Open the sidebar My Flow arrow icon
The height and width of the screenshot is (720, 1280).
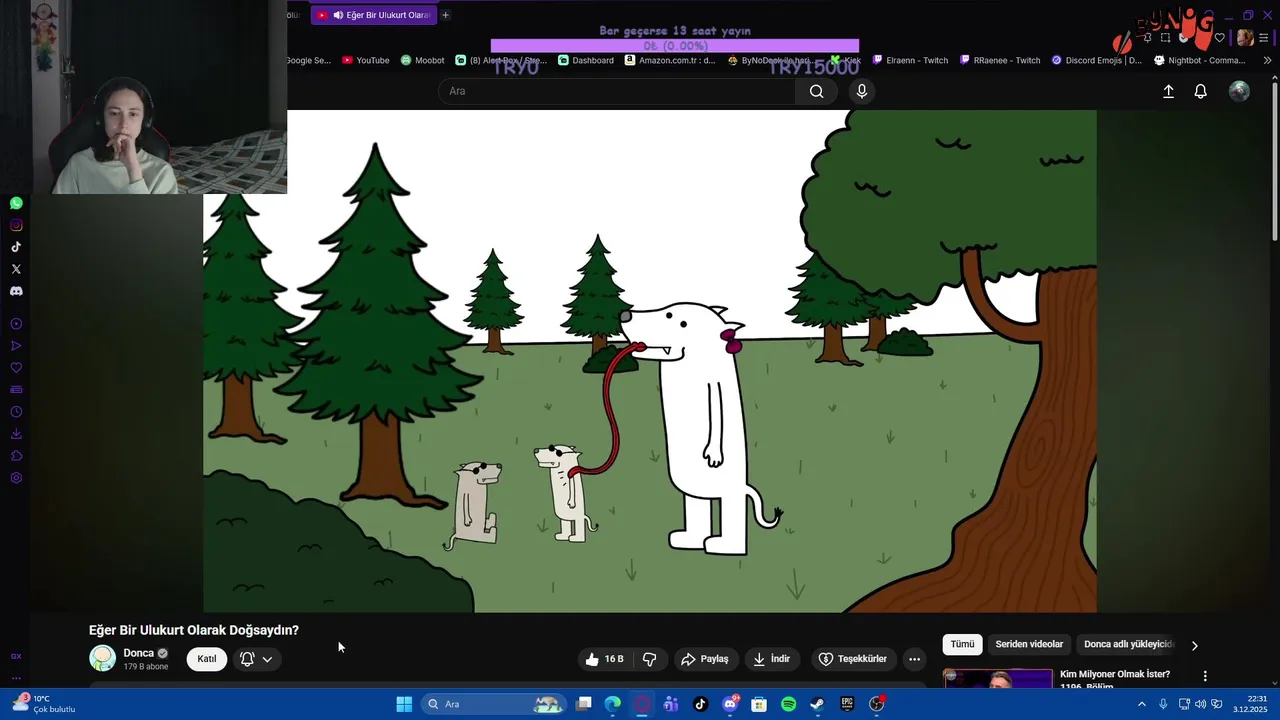coord(16,346)
